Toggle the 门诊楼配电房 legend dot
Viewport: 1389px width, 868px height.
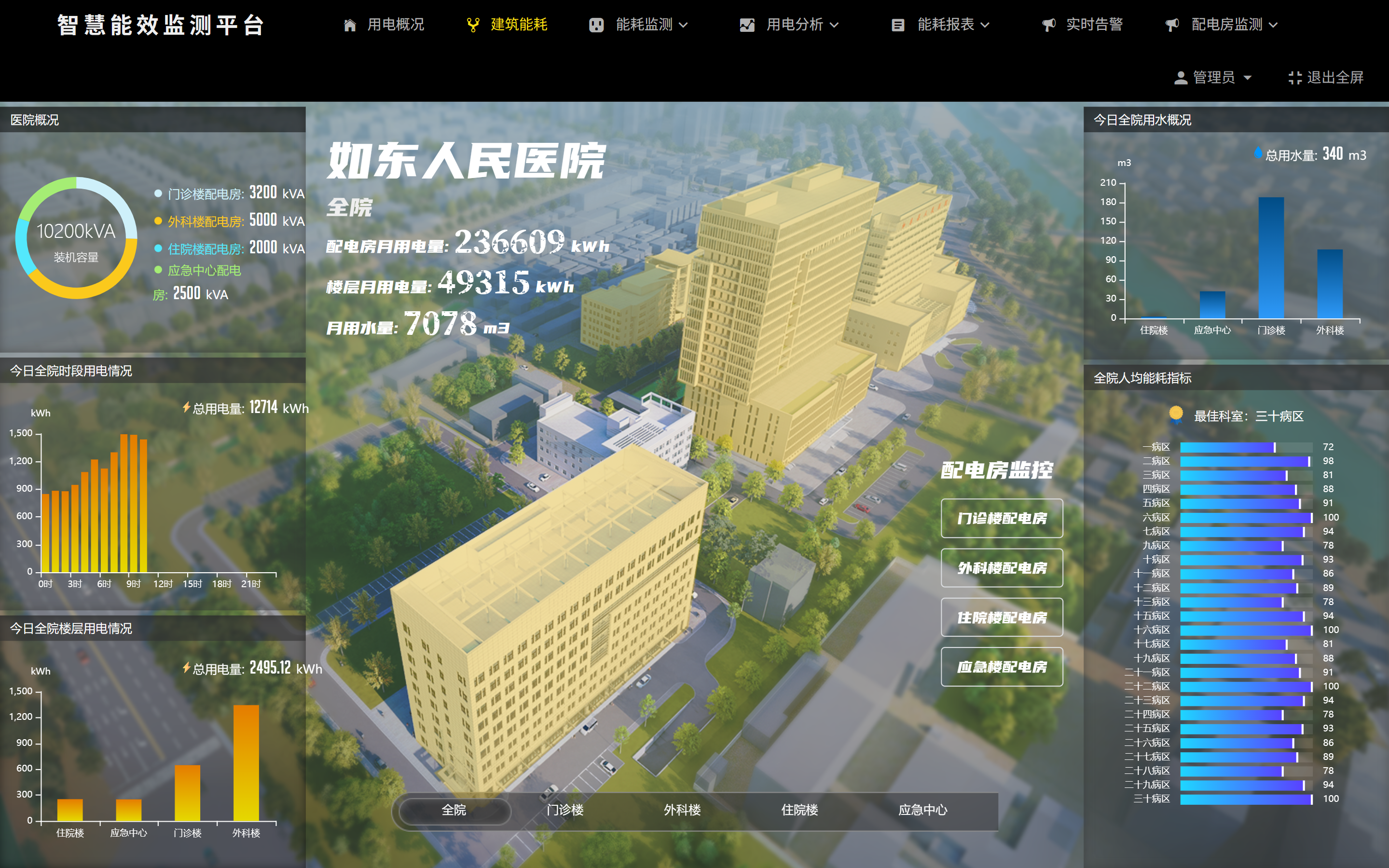[158, 194]
